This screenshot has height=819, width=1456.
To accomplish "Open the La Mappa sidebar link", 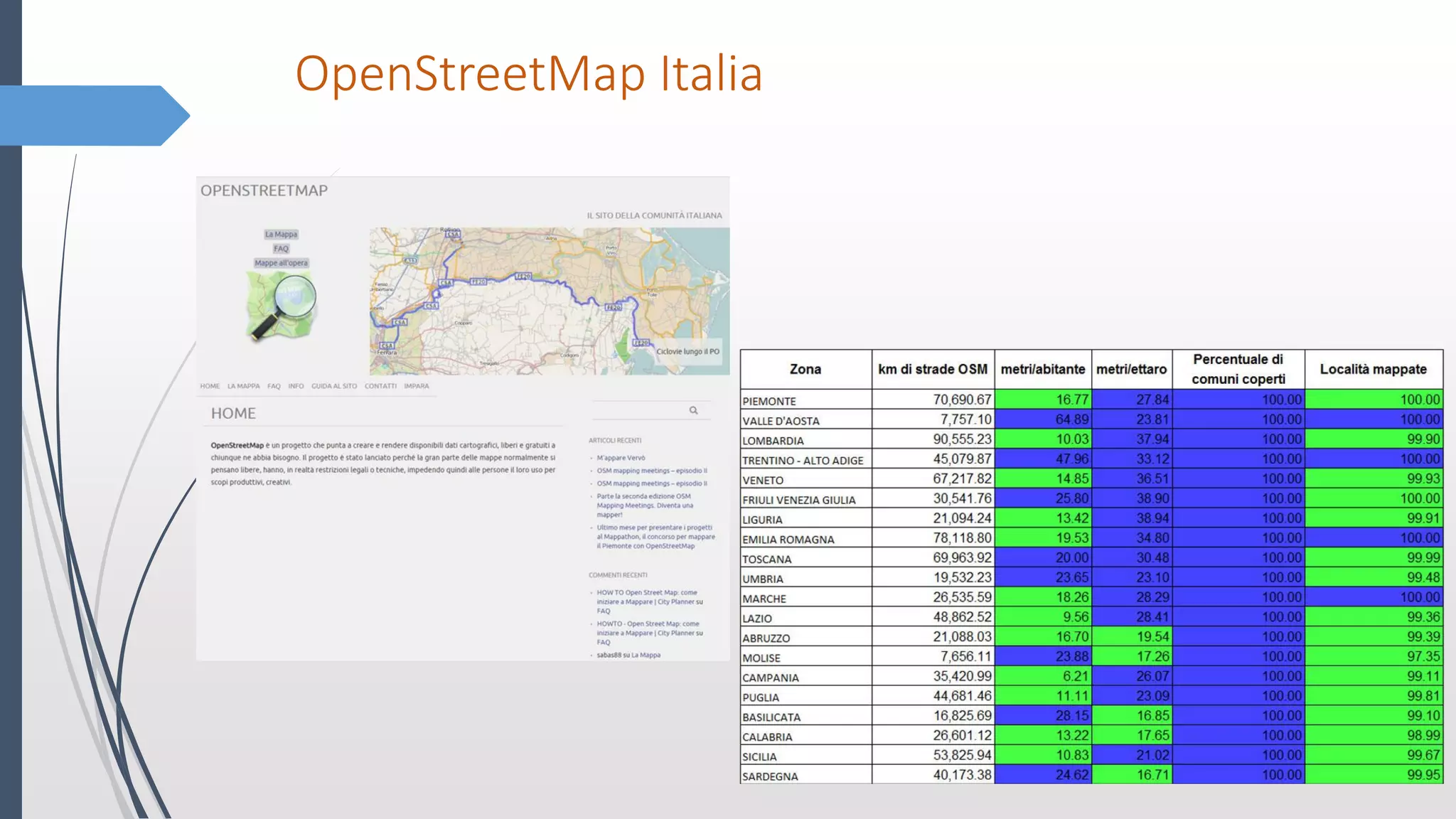I will point(281,234).
